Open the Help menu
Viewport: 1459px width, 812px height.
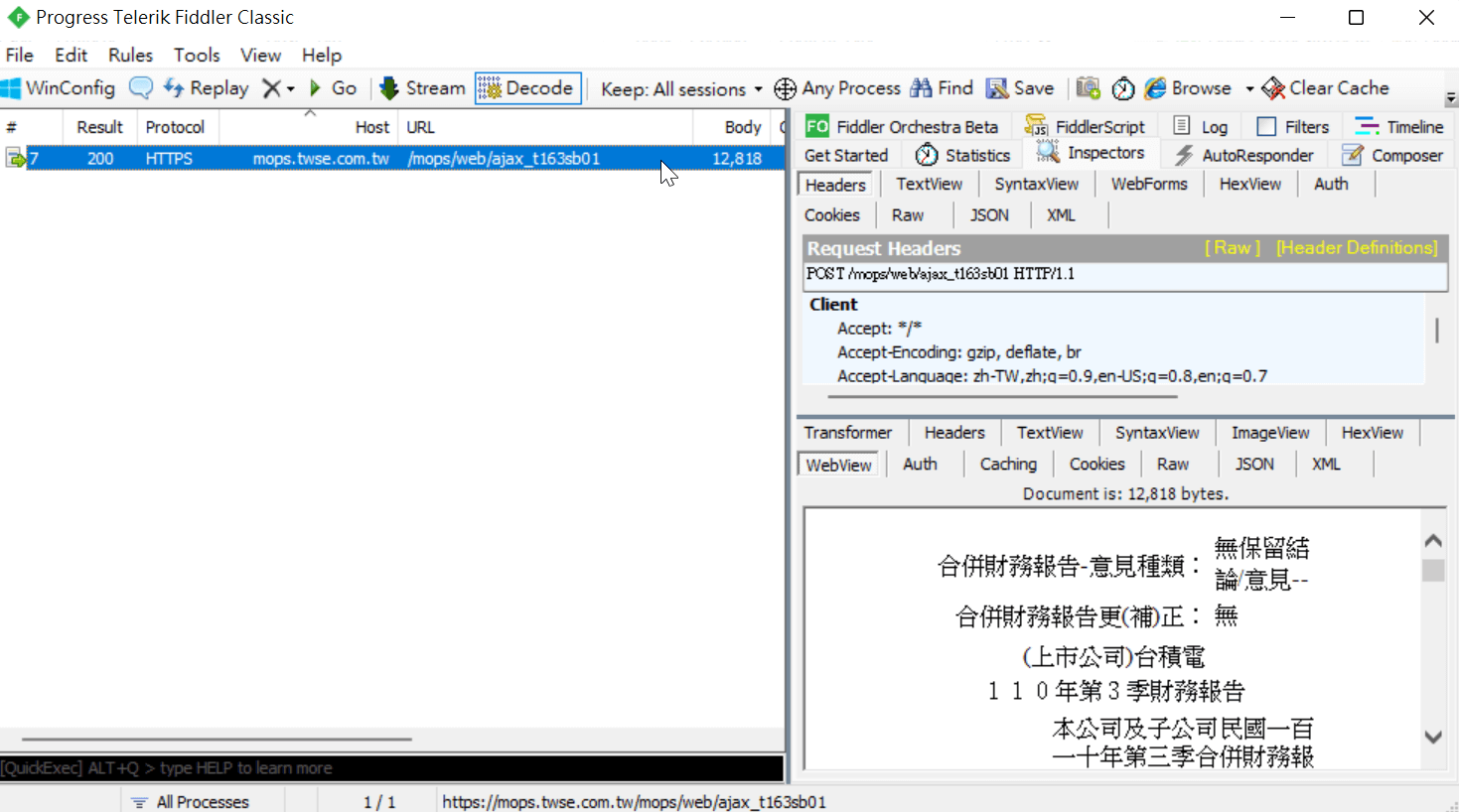tap(322, 56)
